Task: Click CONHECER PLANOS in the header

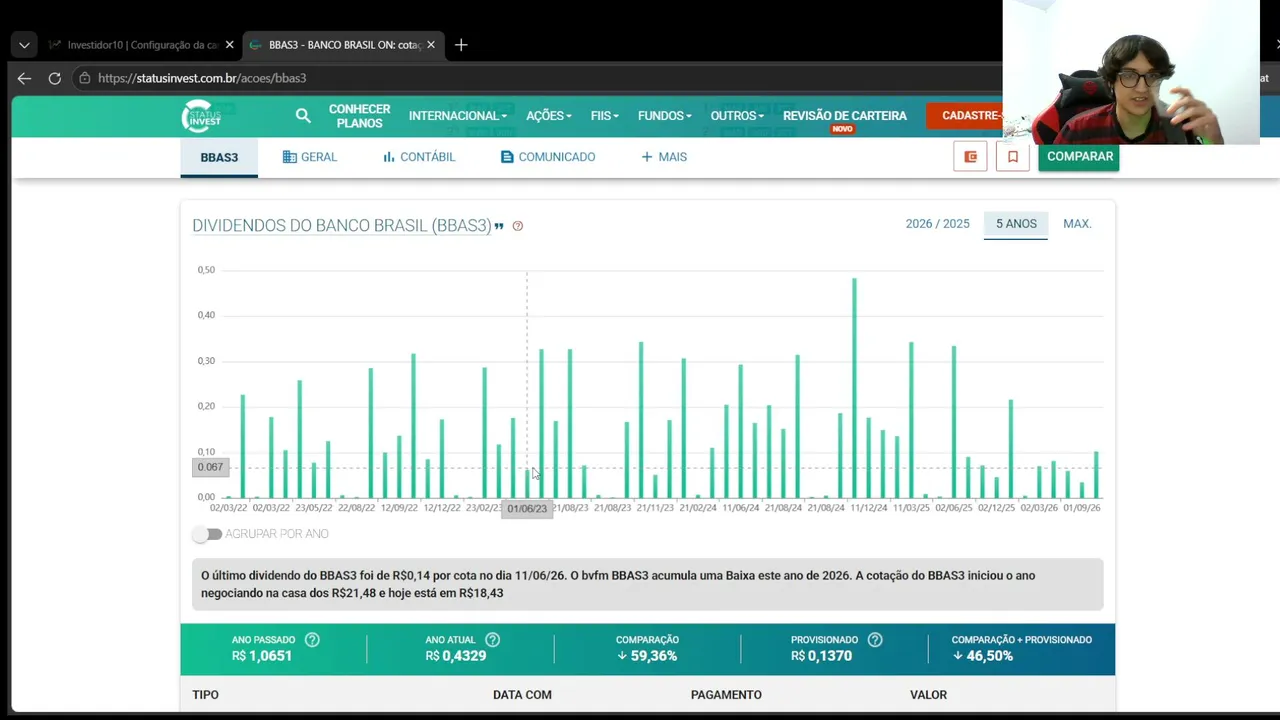Action: click(359, 116)
